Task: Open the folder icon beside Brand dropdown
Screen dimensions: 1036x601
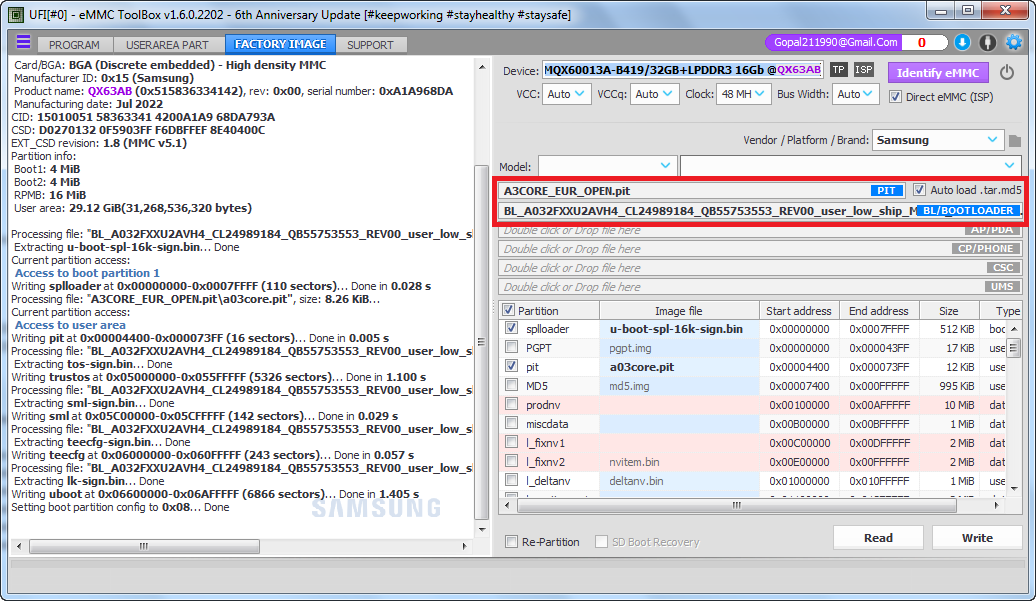Action: 1015,141
